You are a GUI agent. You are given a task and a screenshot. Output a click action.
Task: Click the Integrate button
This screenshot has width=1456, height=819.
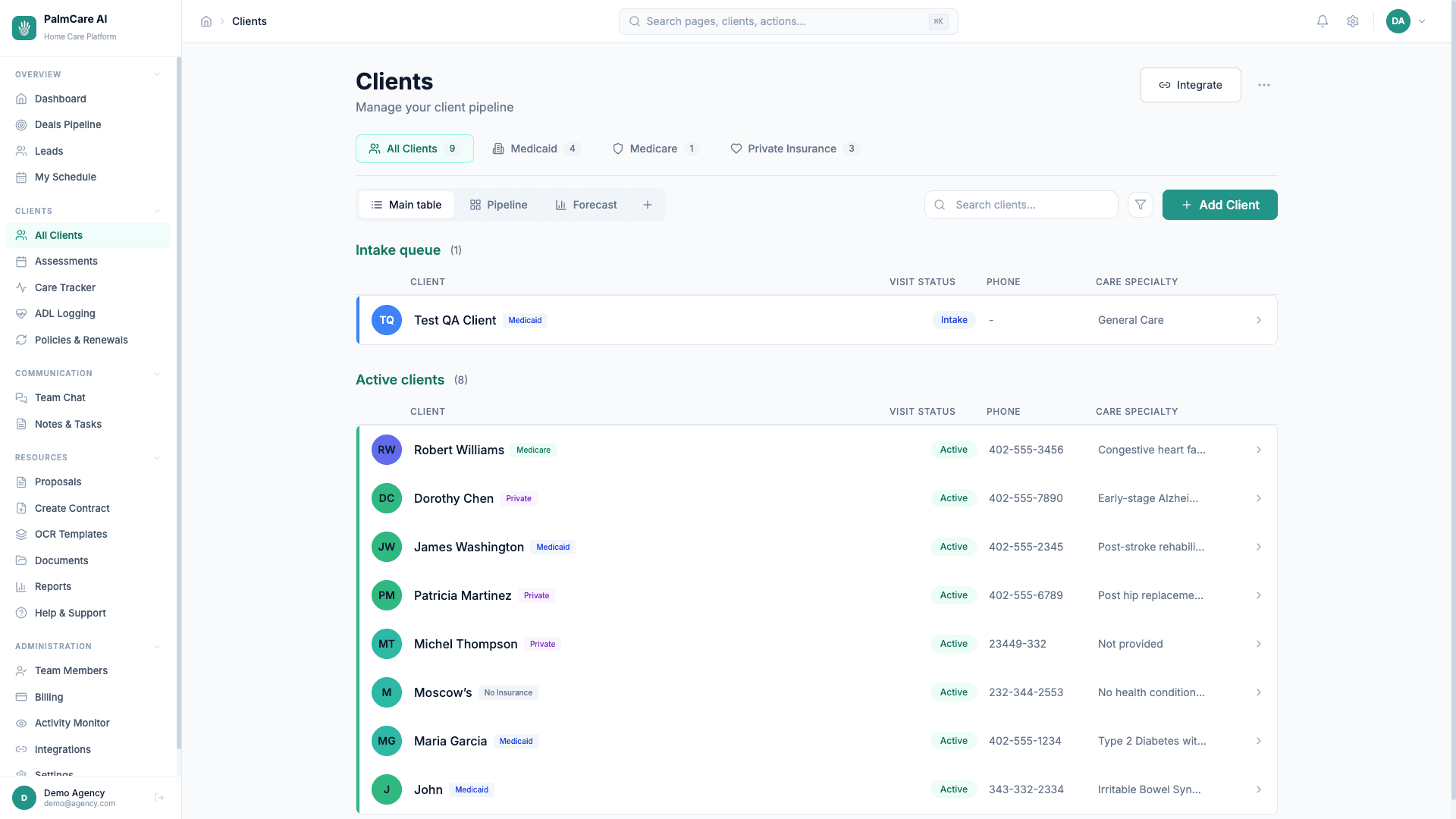[1190, 84]
